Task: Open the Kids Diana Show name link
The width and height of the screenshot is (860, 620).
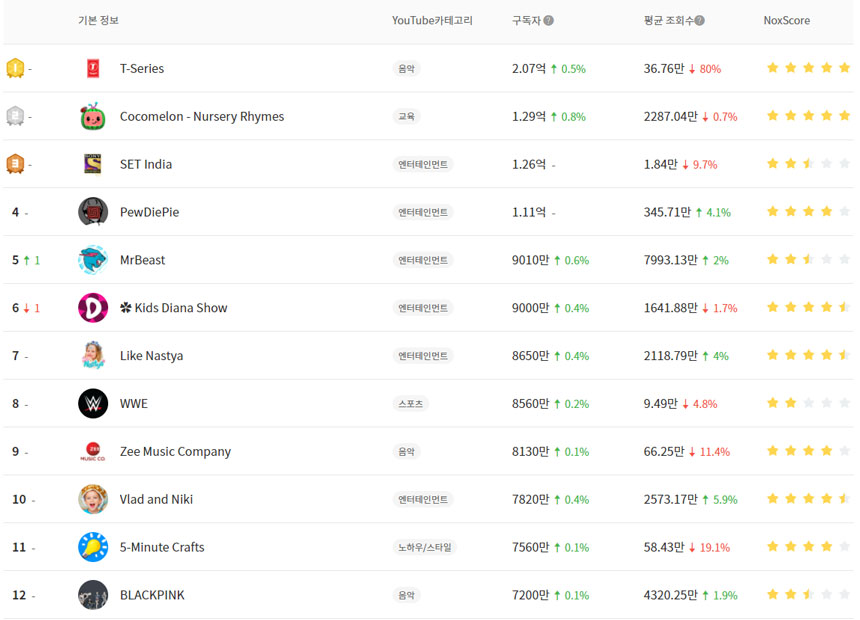Action: click(173, 308)
